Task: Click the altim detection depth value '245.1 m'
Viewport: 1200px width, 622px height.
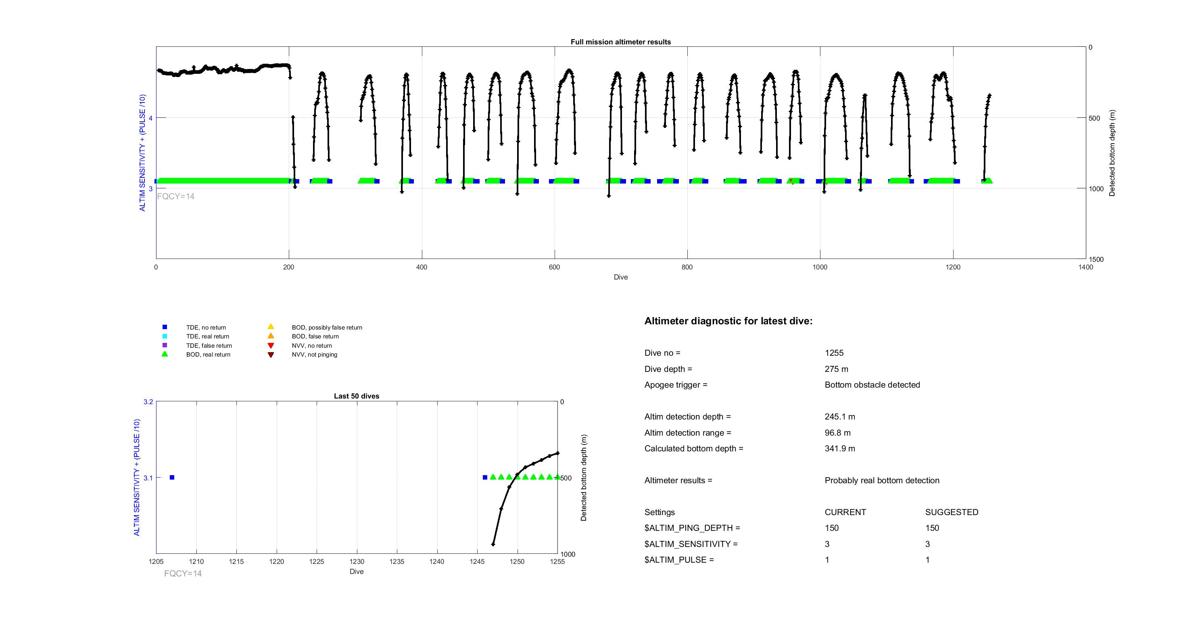Action: pyautogui.click(x=840, y=417)
